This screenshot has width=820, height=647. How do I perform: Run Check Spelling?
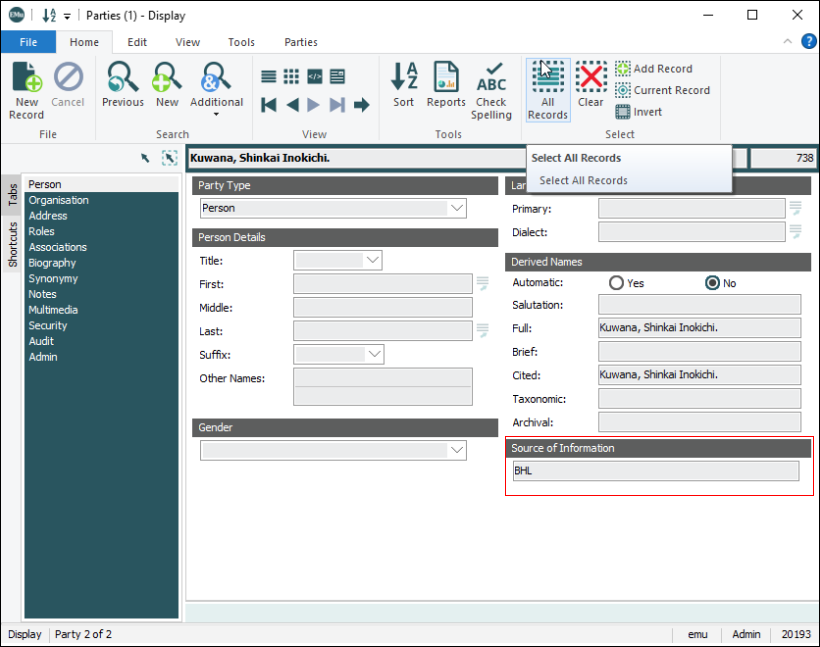491,90
